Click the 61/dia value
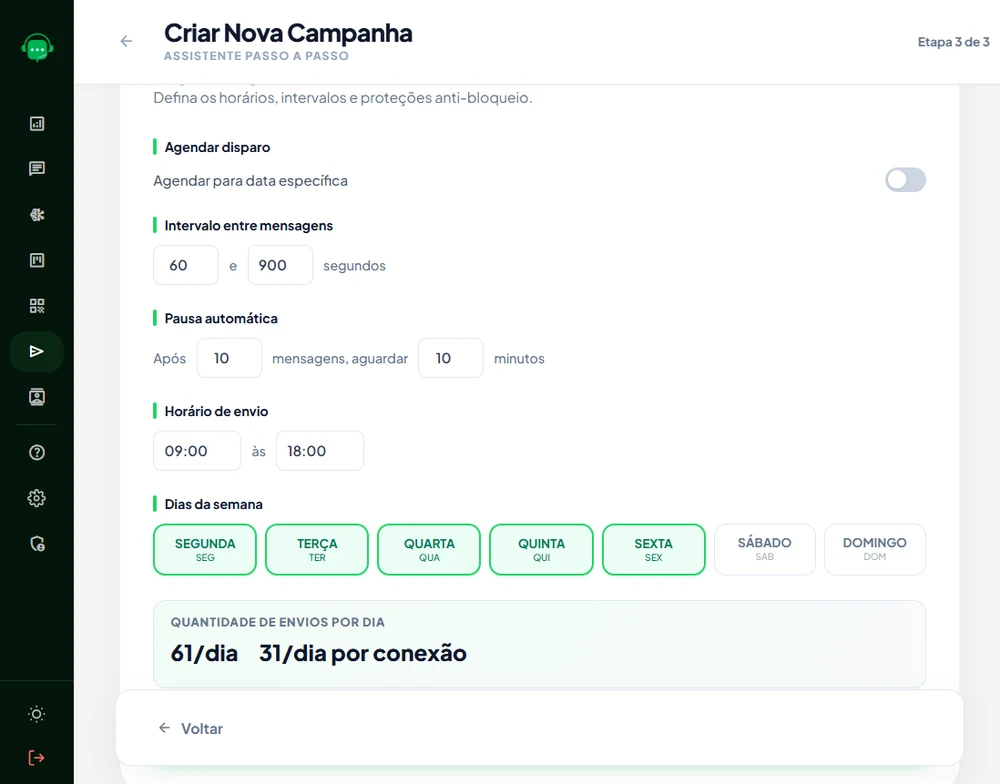This screenshot has width=1000, height=784. click(x=204, y=653)
